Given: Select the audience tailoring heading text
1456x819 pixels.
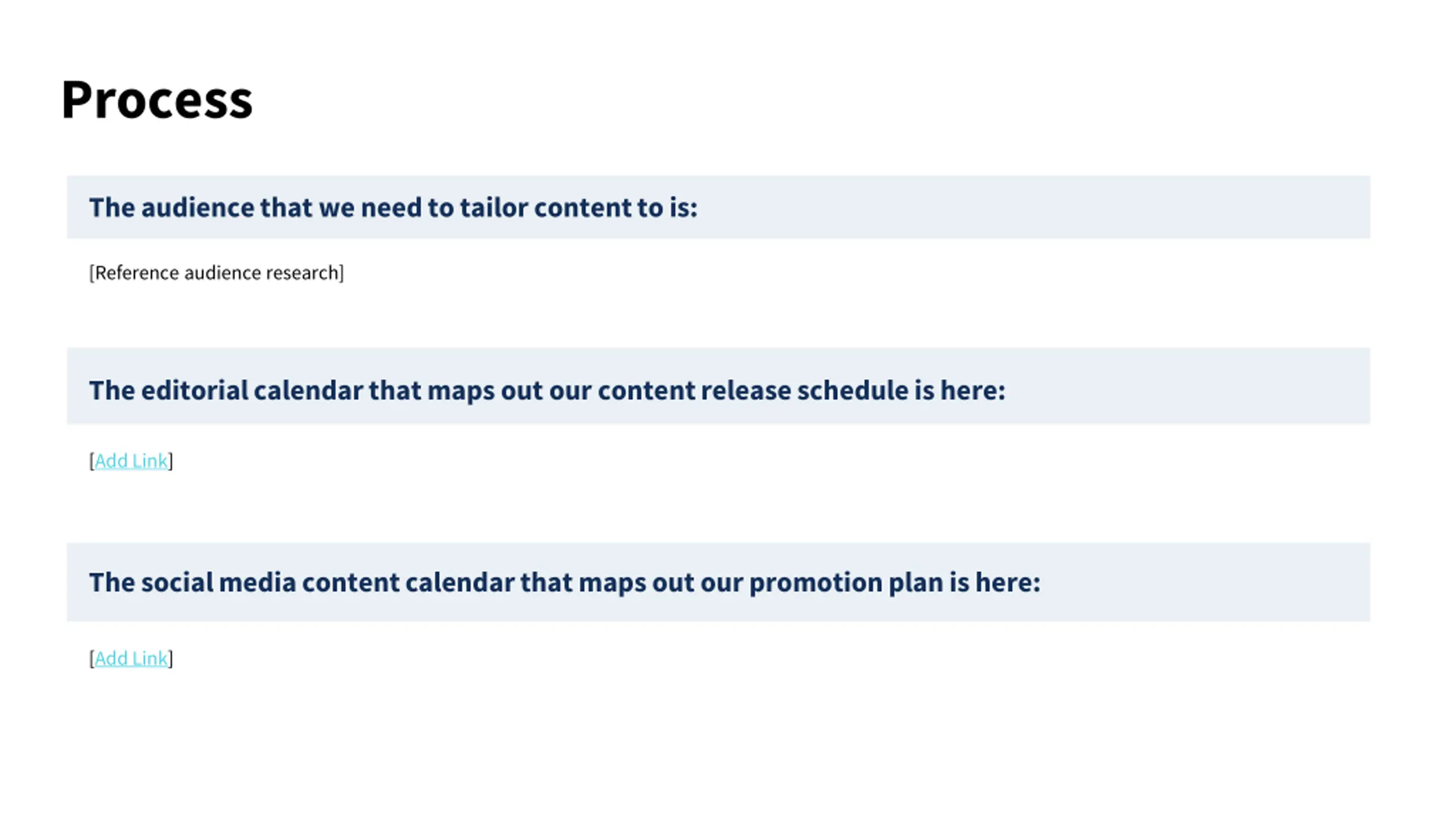Looking at the screenshot, I should 394,207.
